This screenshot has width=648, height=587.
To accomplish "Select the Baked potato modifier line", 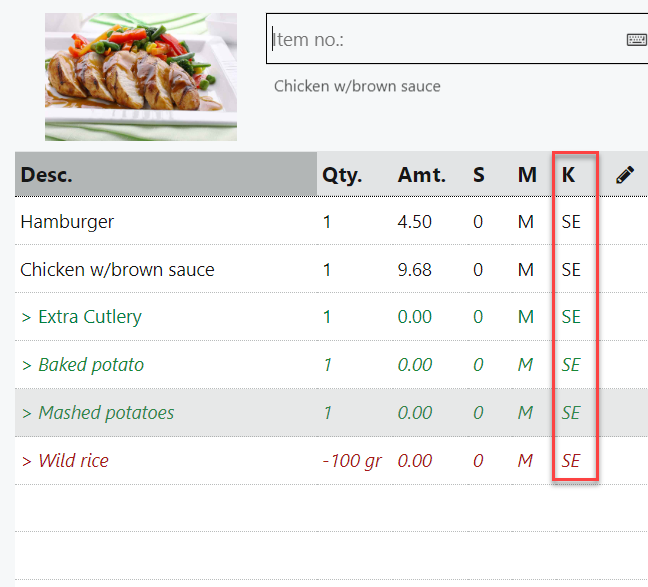I will [x=83, y=365].
